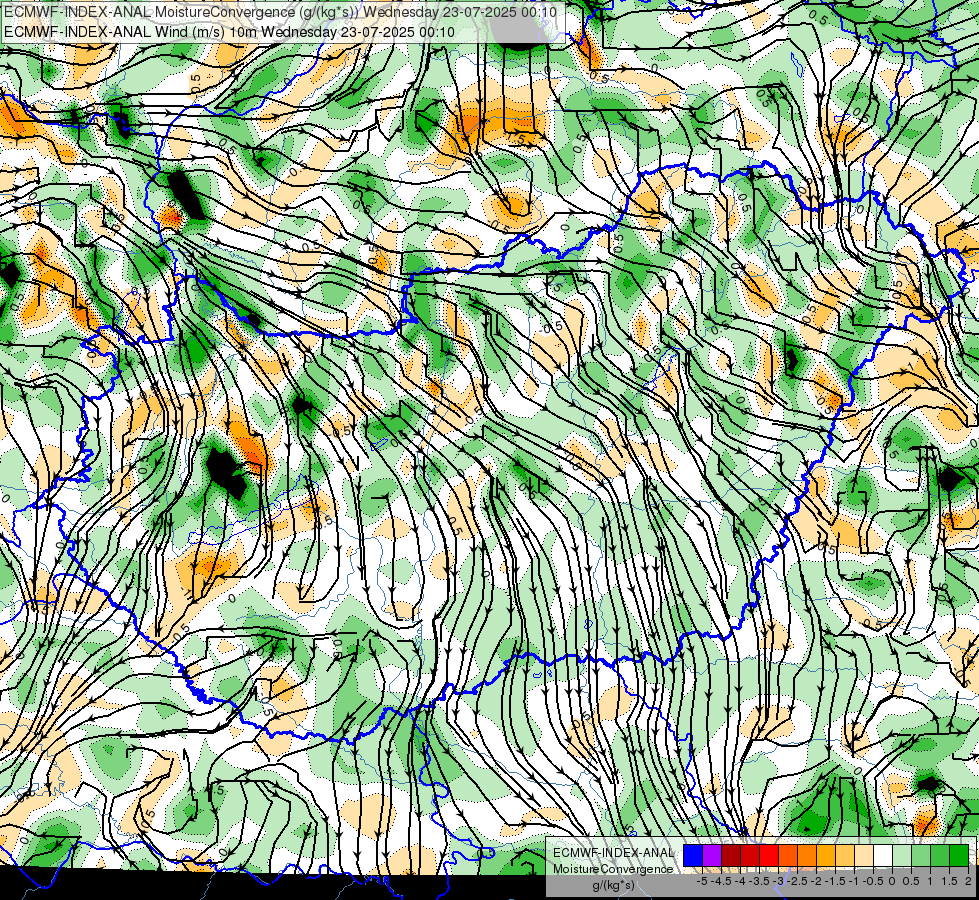Pick the darkest green swatch between 1.5 and 2
The width and height of the screenshot is (979, 900).
tap(959, 855)
